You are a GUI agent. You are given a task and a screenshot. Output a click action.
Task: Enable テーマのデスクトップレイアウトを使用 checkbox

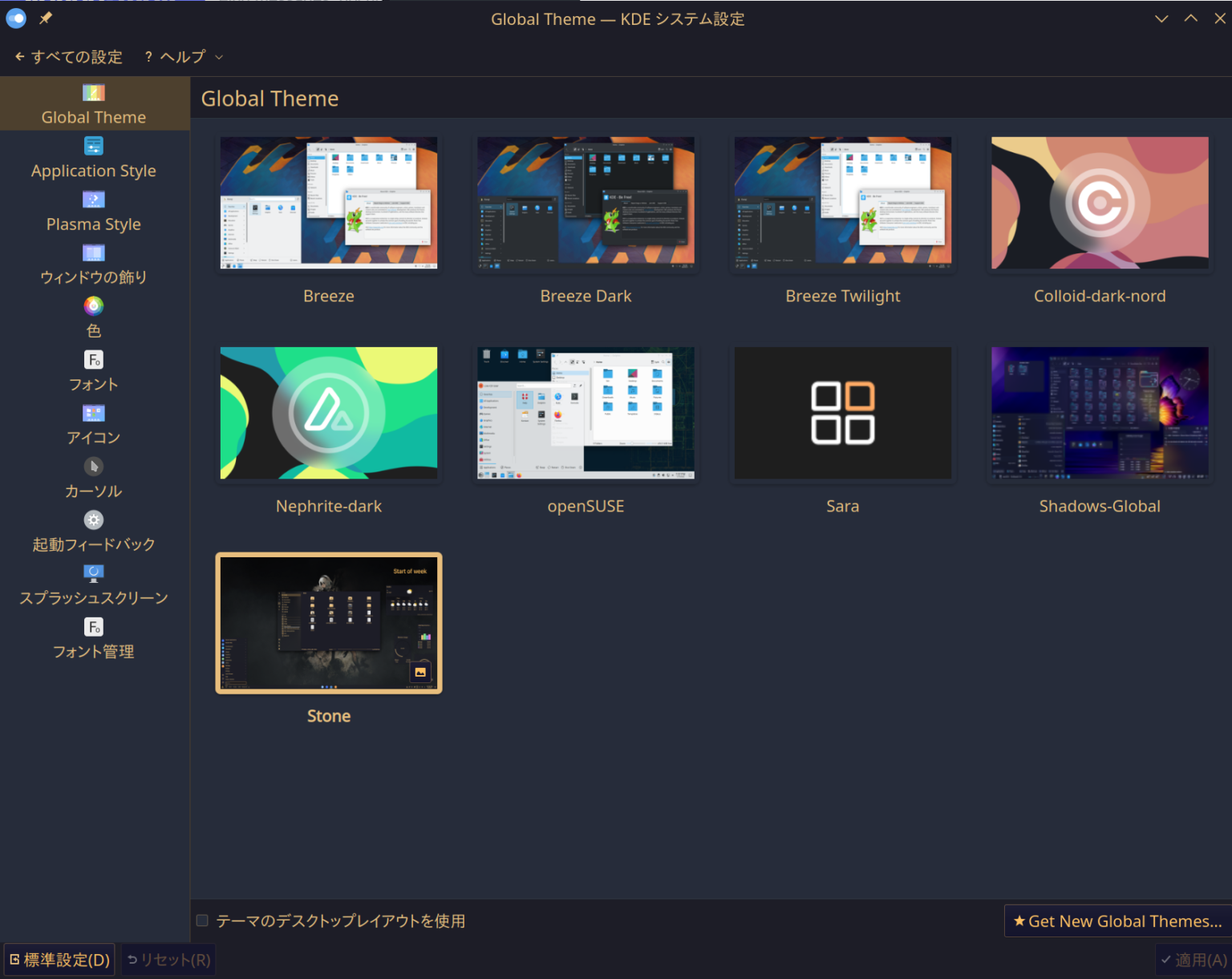pos(202,920)
